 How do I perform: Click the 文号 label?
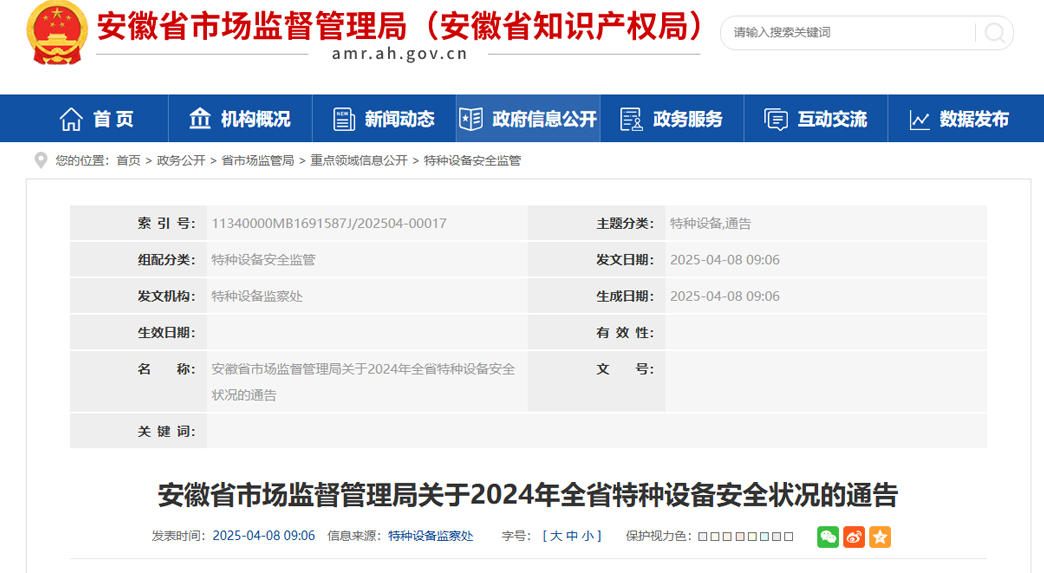625,369
